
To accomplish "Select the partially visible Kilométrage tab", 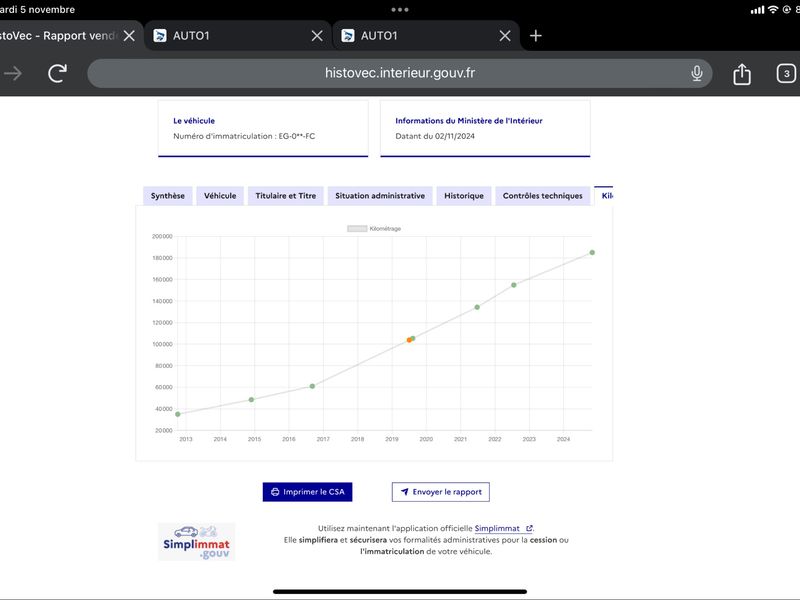I will [x=604, y=195].
